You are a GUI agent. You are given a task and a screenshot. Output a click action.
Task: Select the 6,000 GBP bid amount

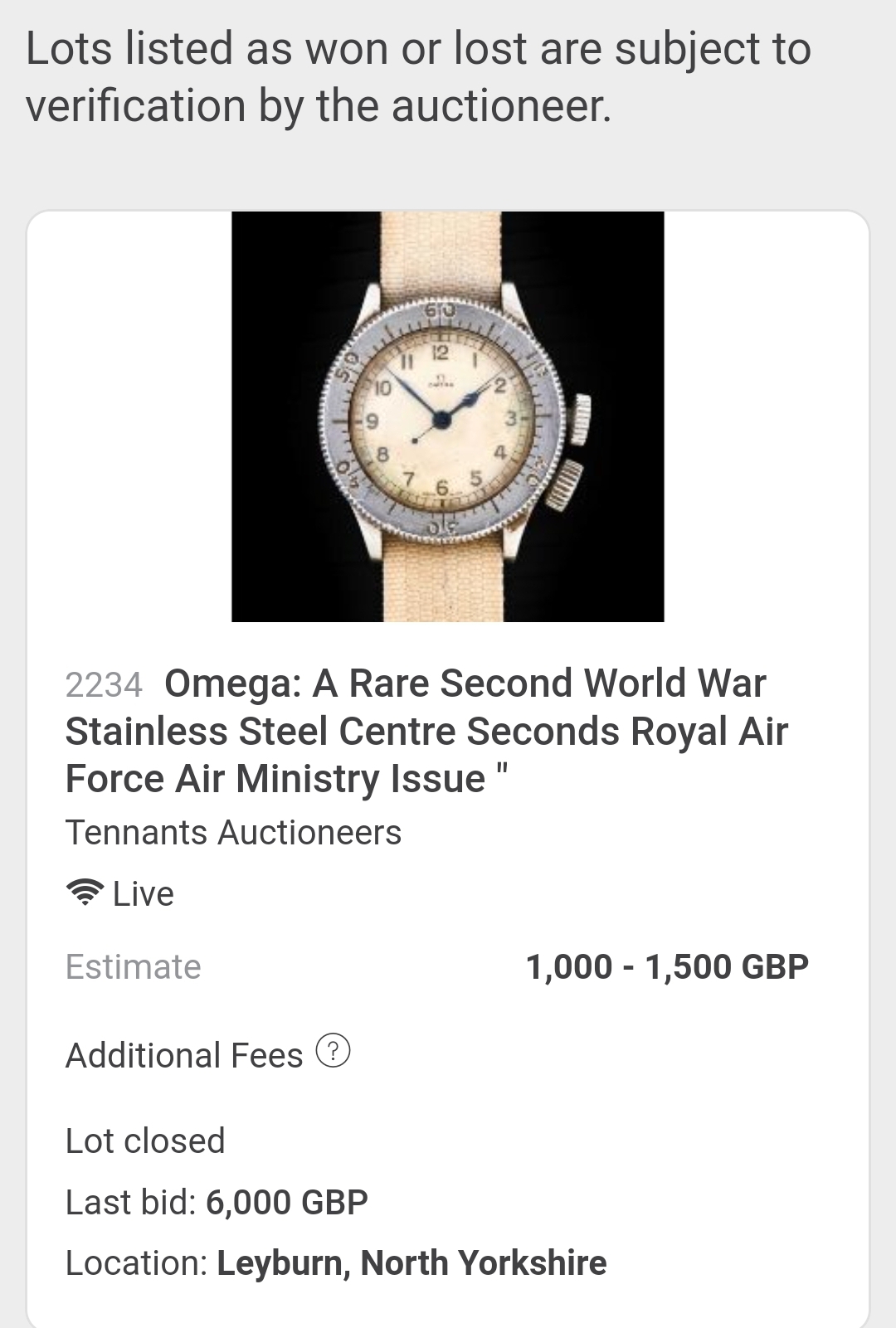287,1202
